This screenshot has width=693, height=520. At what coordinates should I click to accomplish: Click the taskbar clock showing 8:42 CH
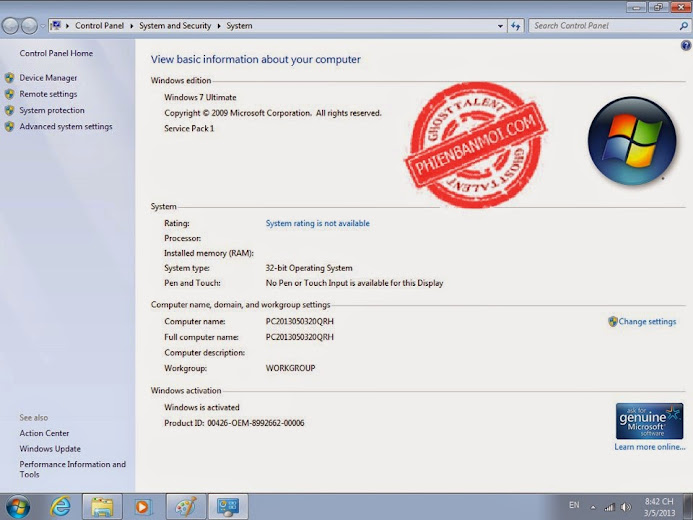pyautogui.click(x=659, y=507)
